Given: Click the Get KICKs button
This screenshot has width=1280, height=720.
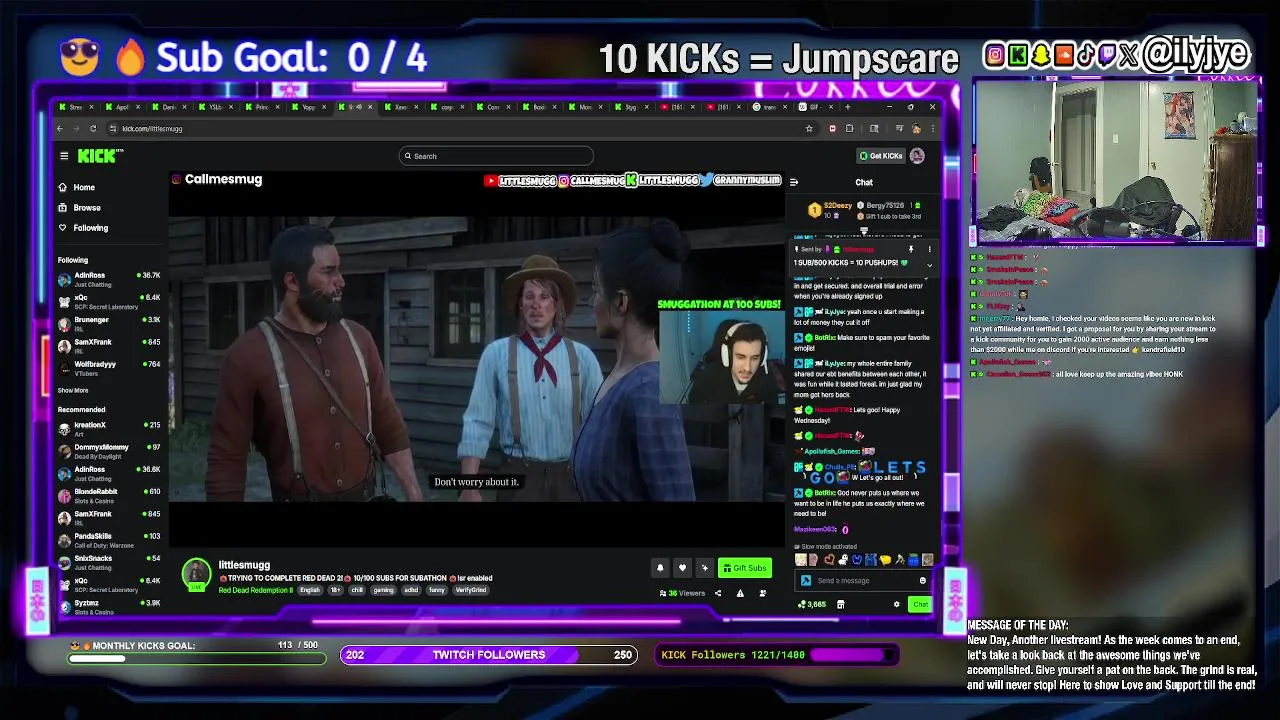Looking at the screenshot, I should click(x=881, y=156).
